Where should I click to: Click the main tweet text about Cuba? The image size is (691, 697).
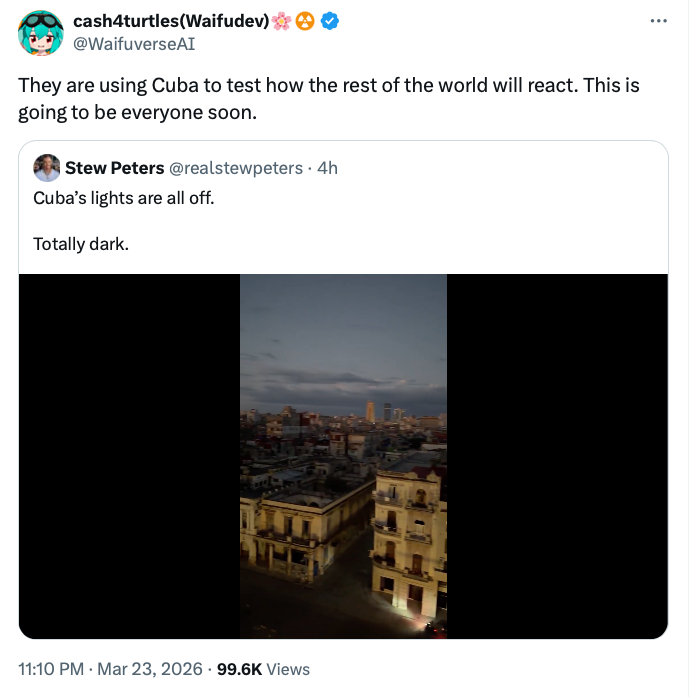click(x=328, y=98)
